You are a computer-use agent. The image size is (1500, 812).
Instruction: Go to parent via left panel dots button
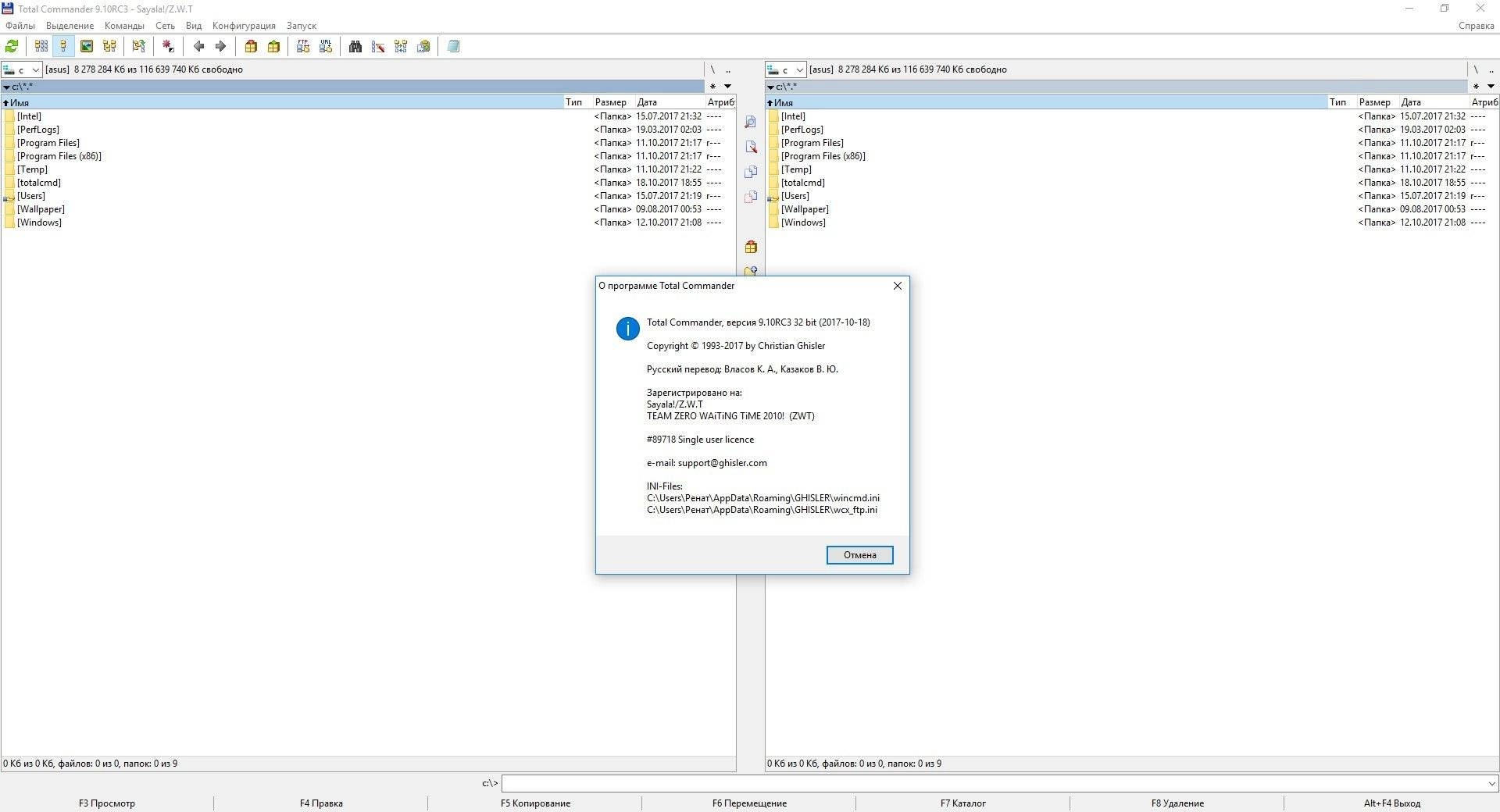[727, 69]
